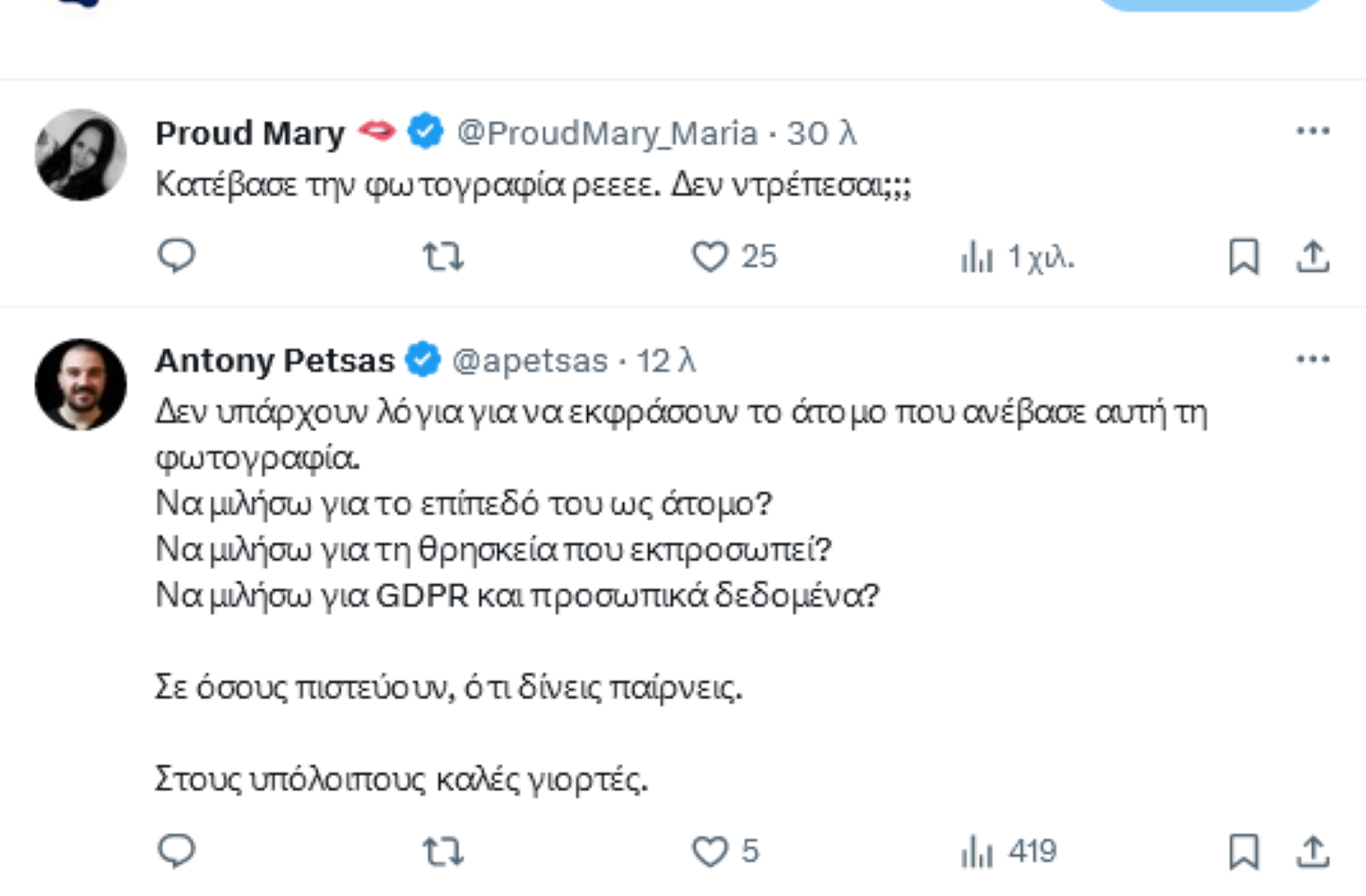The image size is (1366, 896).
Task: View analytics showing 419 views
Action: (x=977, y=851)
